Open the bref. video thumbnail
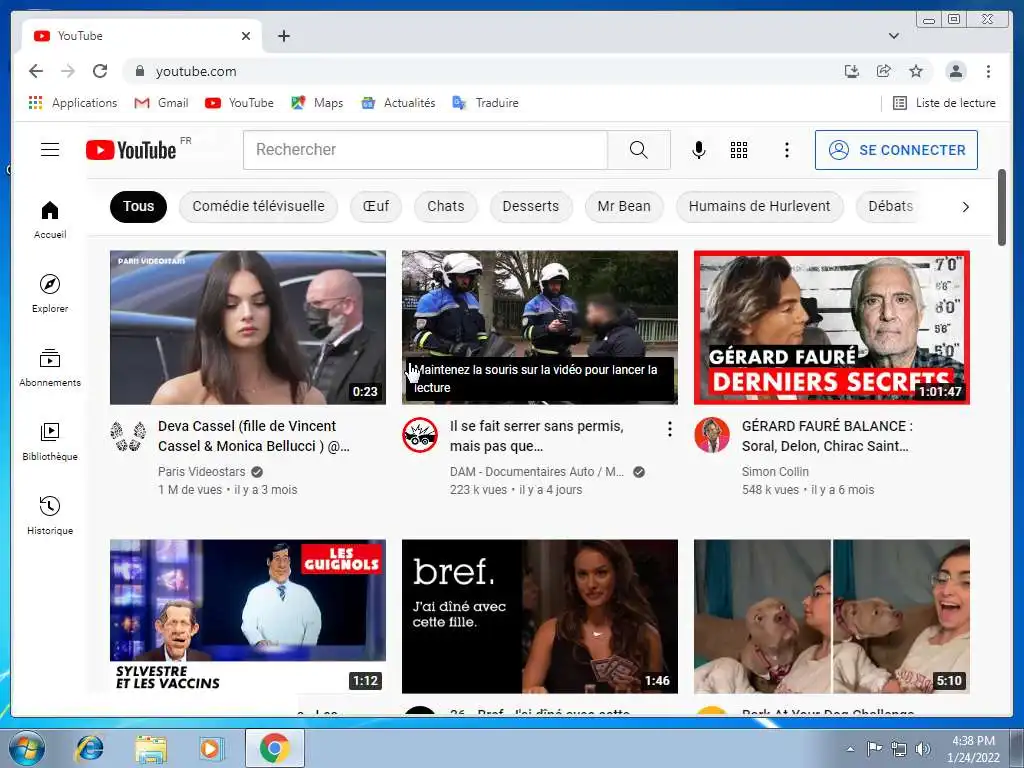Image resolution: width=1024 pixels, height=768 pixels. [539, 616]
